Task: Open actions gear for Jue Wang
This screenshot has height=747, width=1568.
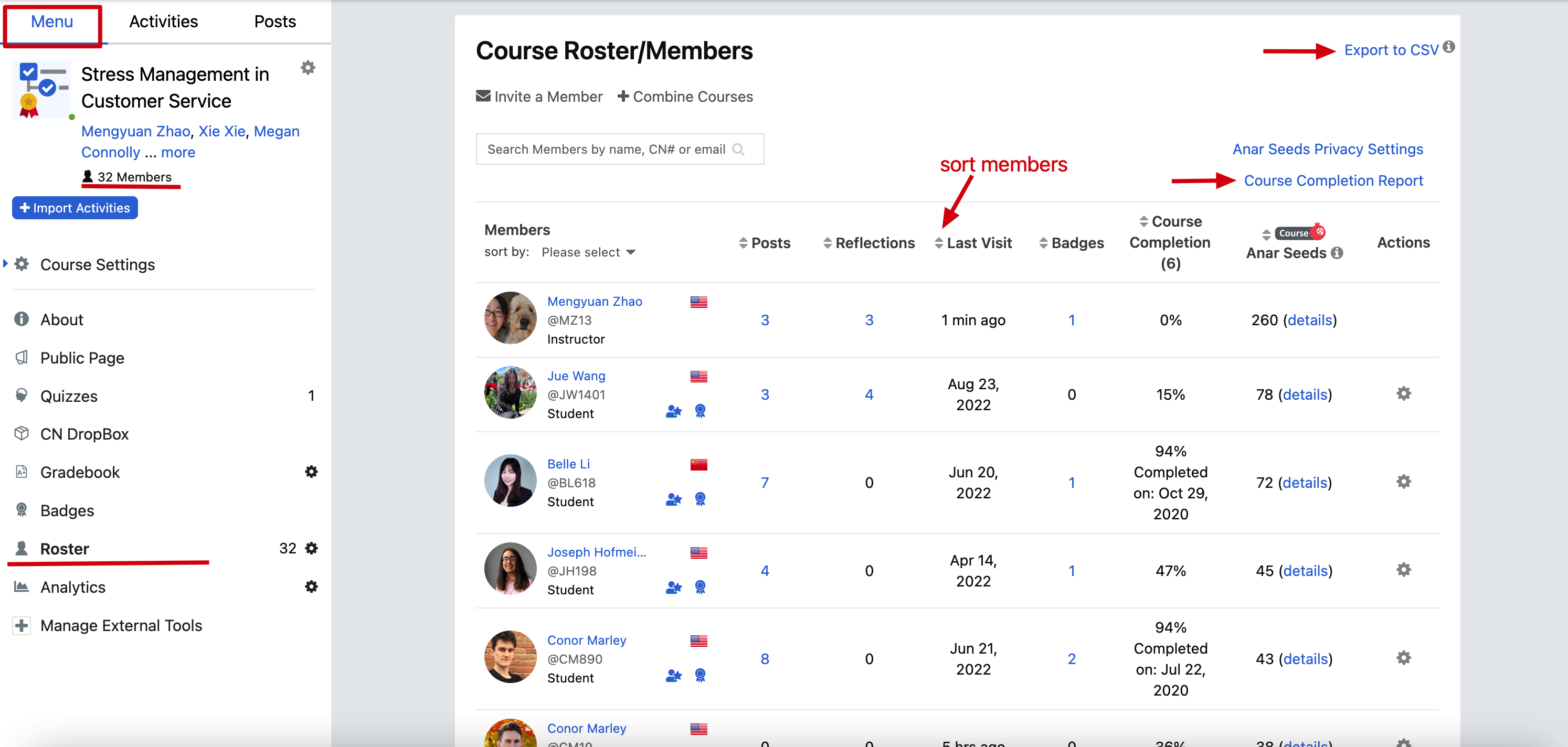Action: coord(1404,393)
